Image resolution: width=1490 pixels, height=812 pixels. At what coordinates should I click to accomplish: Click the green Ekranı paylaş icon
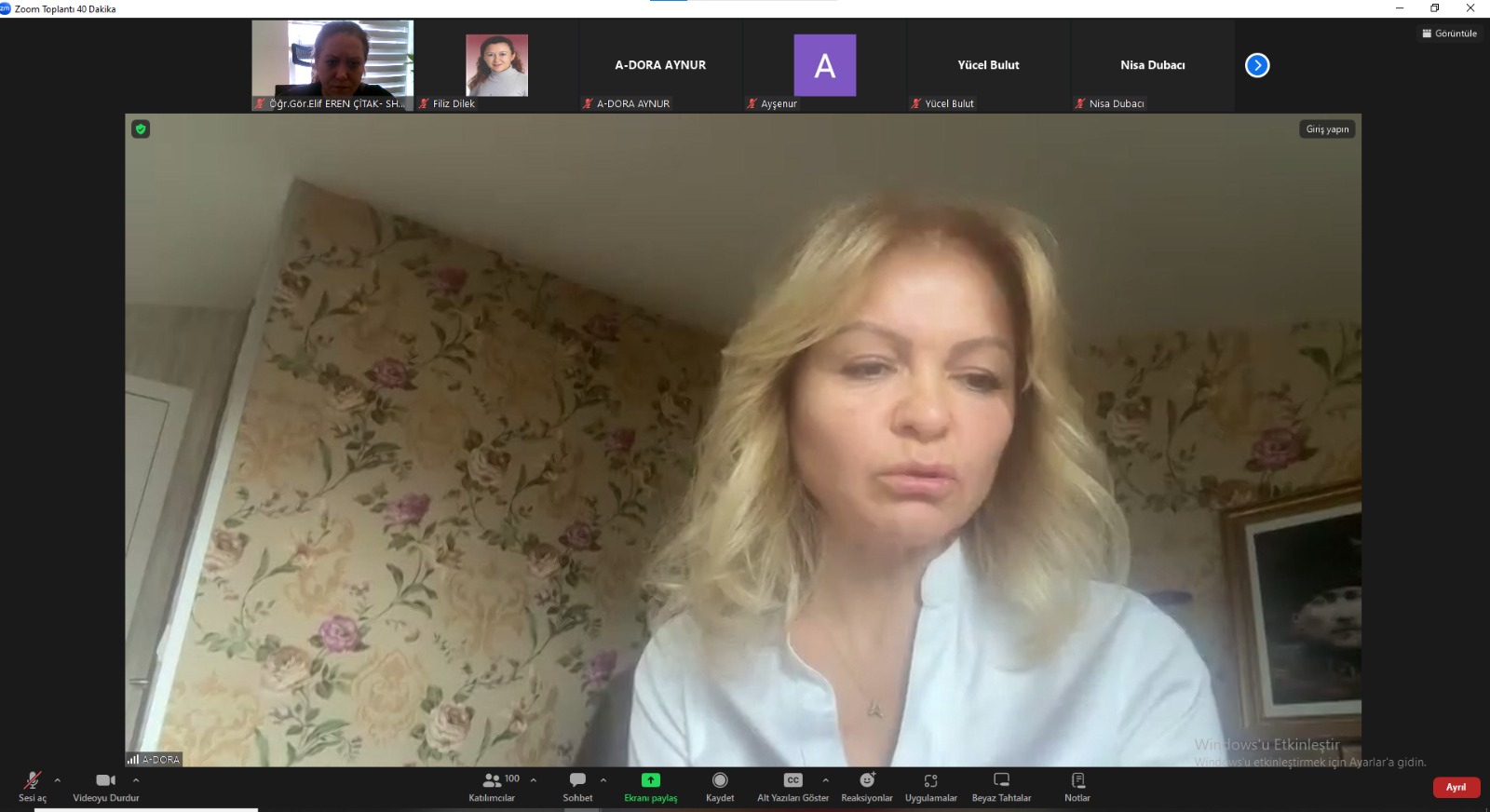point(650,780)
